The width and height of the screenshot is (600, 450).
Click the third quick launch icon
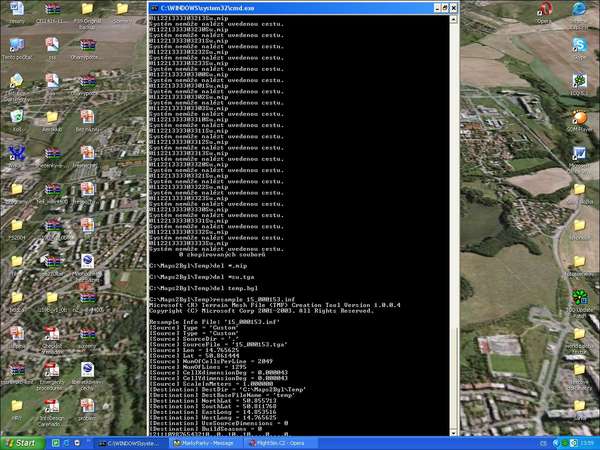[77, 443]
